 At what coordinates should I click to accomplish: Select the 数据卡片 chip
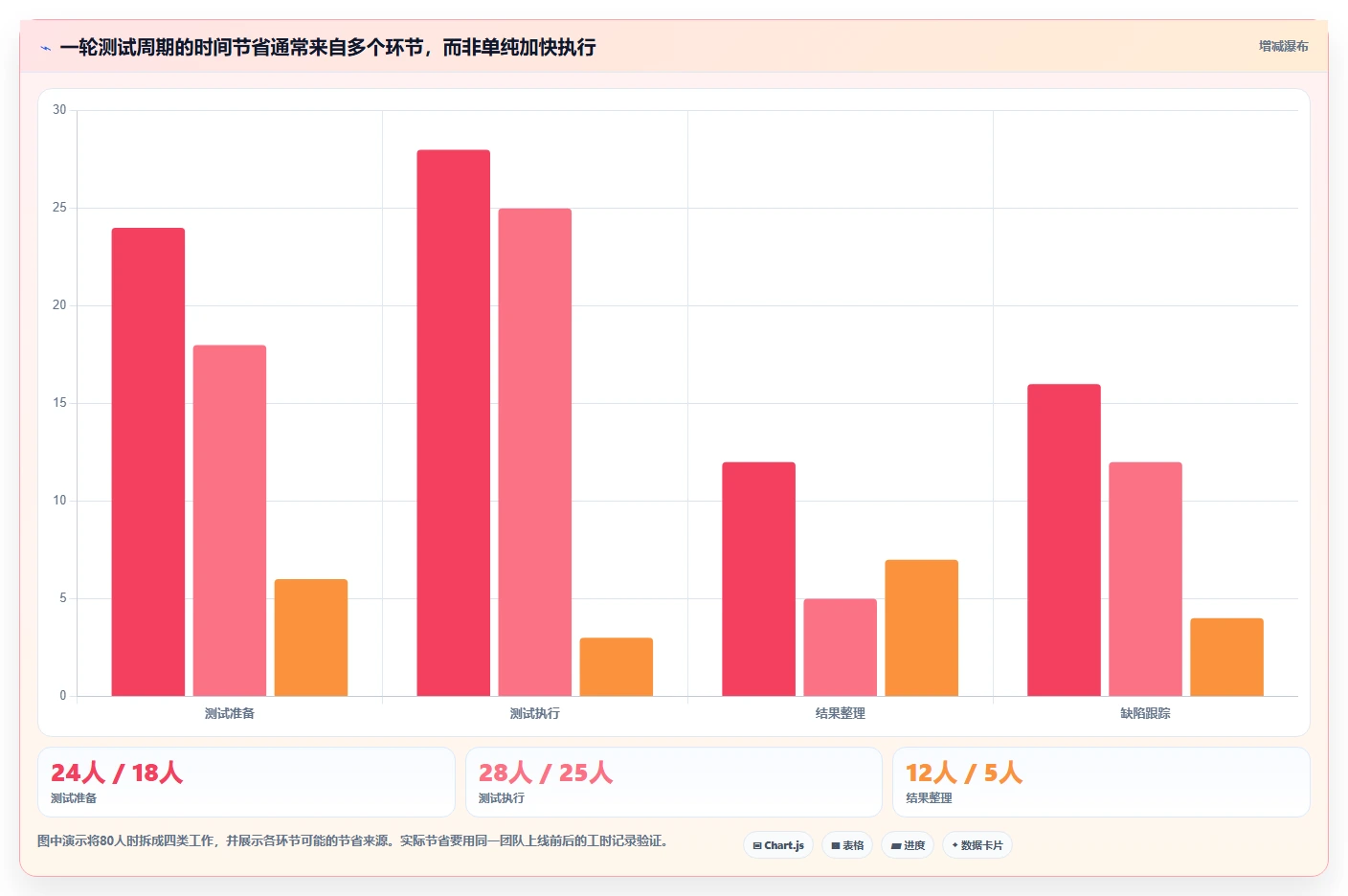pos(977,845)
